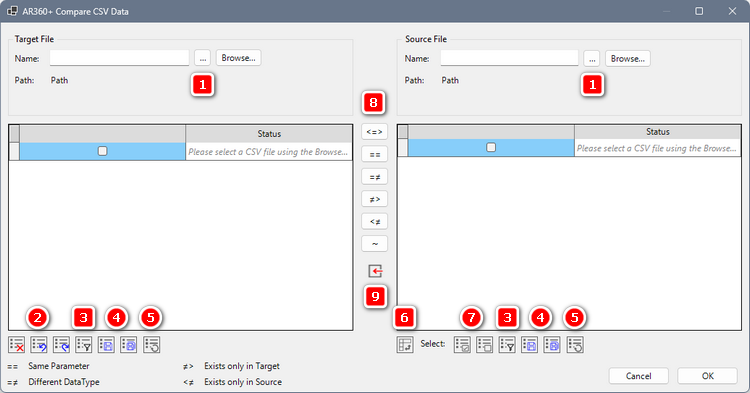Image resolution: width=750 pixels, height=393 pixels.
Task: Click the 'Different DataType' legend text
Action: coord(64,382)
